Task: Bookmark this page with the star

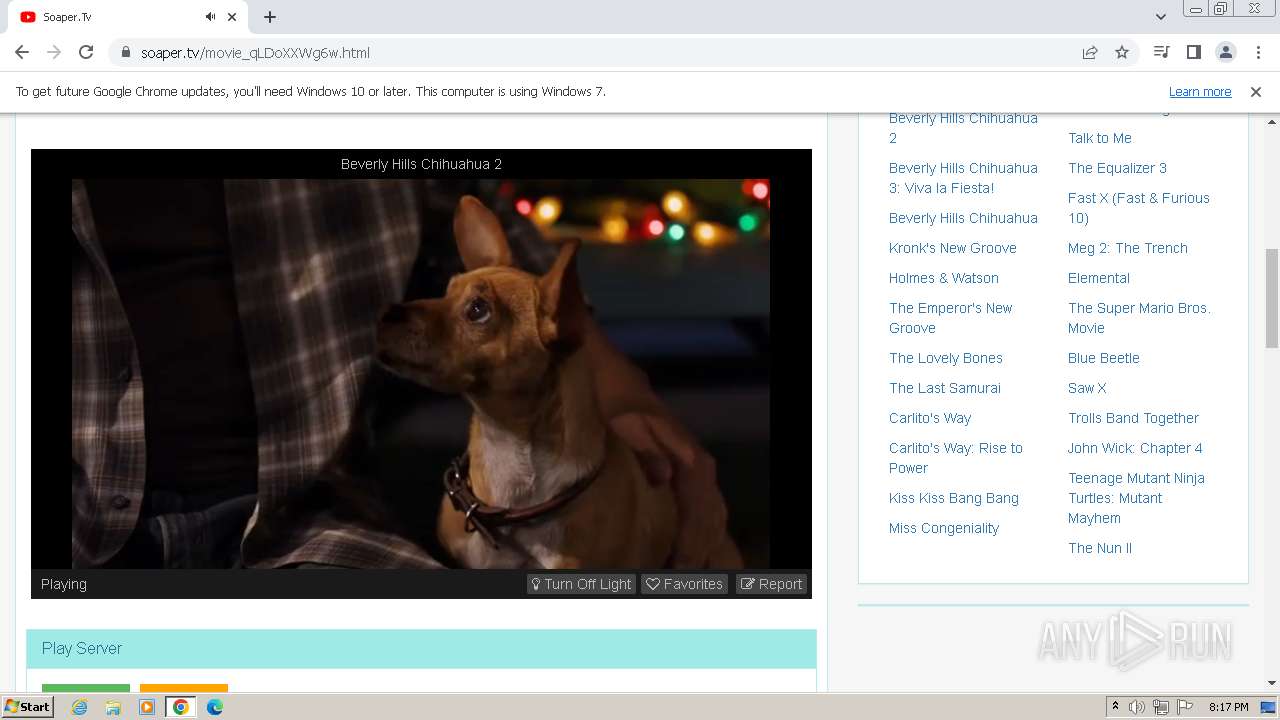Action: click(x=1122, y=52)
